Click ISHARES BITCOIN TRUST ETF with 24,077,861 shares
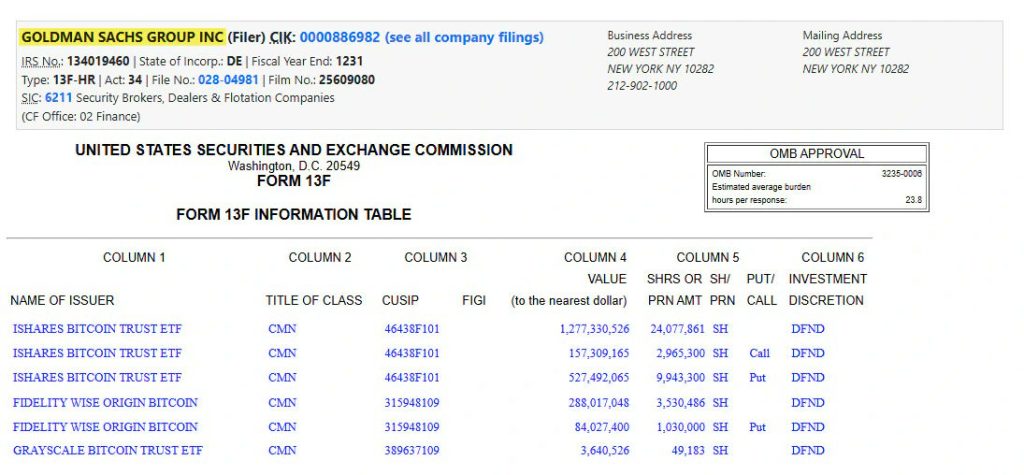This screenshot has height=475, width=1024. [x=97, y=329]
